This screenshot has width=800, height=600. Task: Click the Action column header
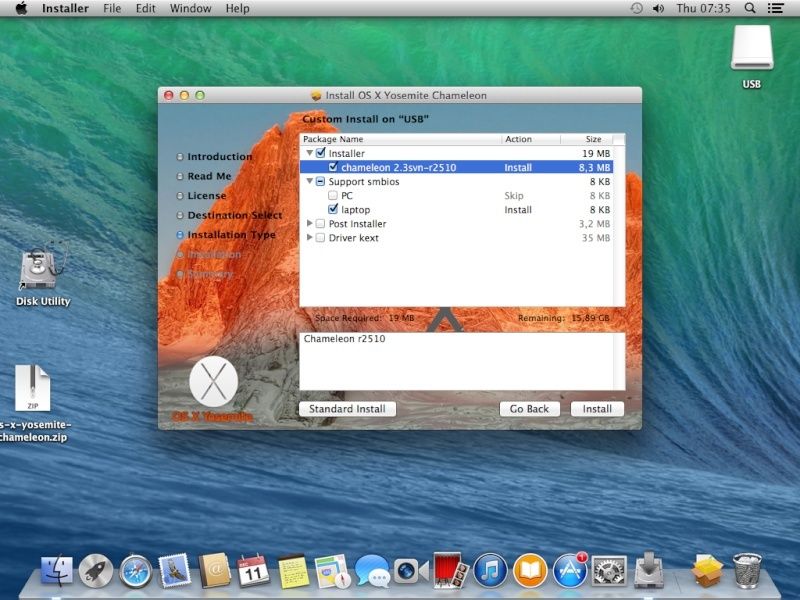[531, 139]
